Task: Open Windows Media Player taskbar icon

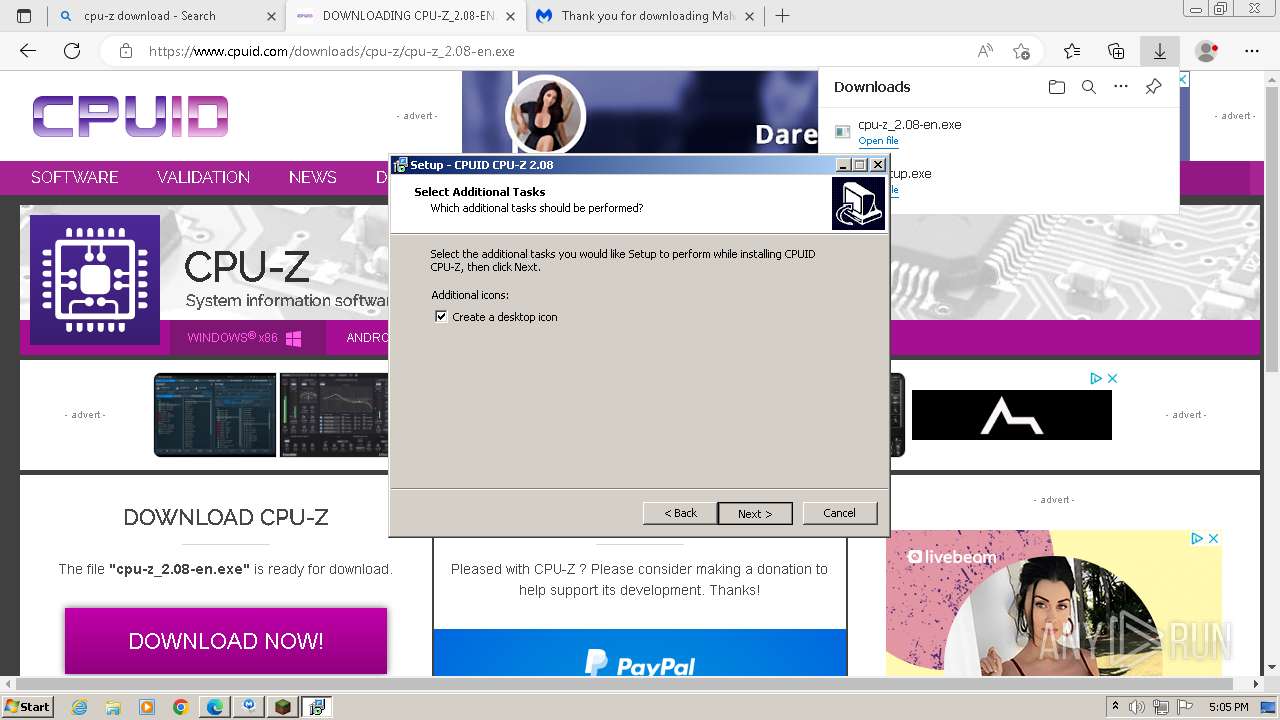Action: [147, 707]
